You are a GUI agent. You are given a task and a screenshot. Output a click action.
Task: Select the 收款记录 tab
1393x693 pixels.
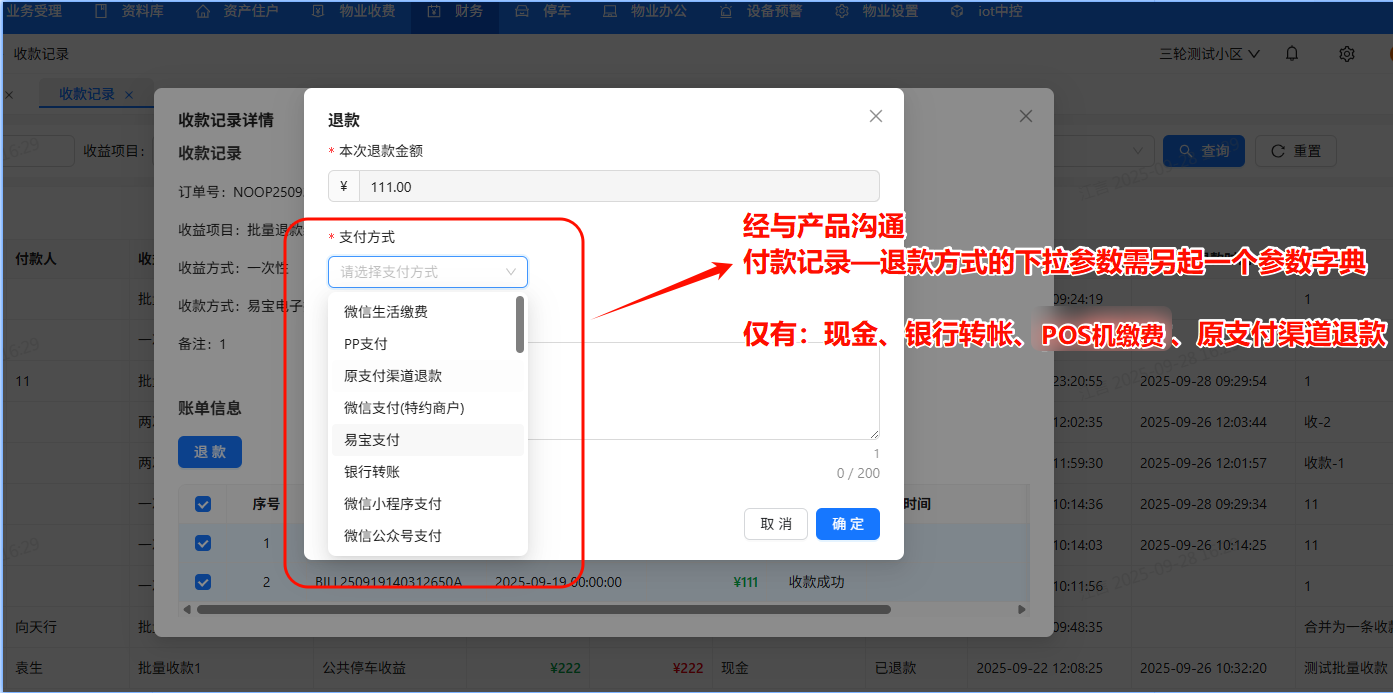tap(88, 93)
